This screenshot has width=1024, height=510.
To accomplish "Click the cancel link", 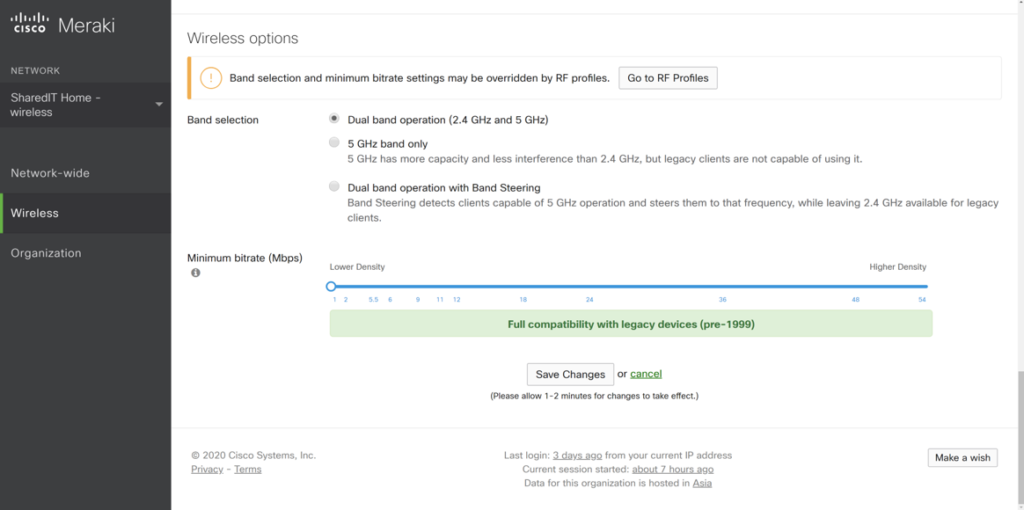I will 646,374.
